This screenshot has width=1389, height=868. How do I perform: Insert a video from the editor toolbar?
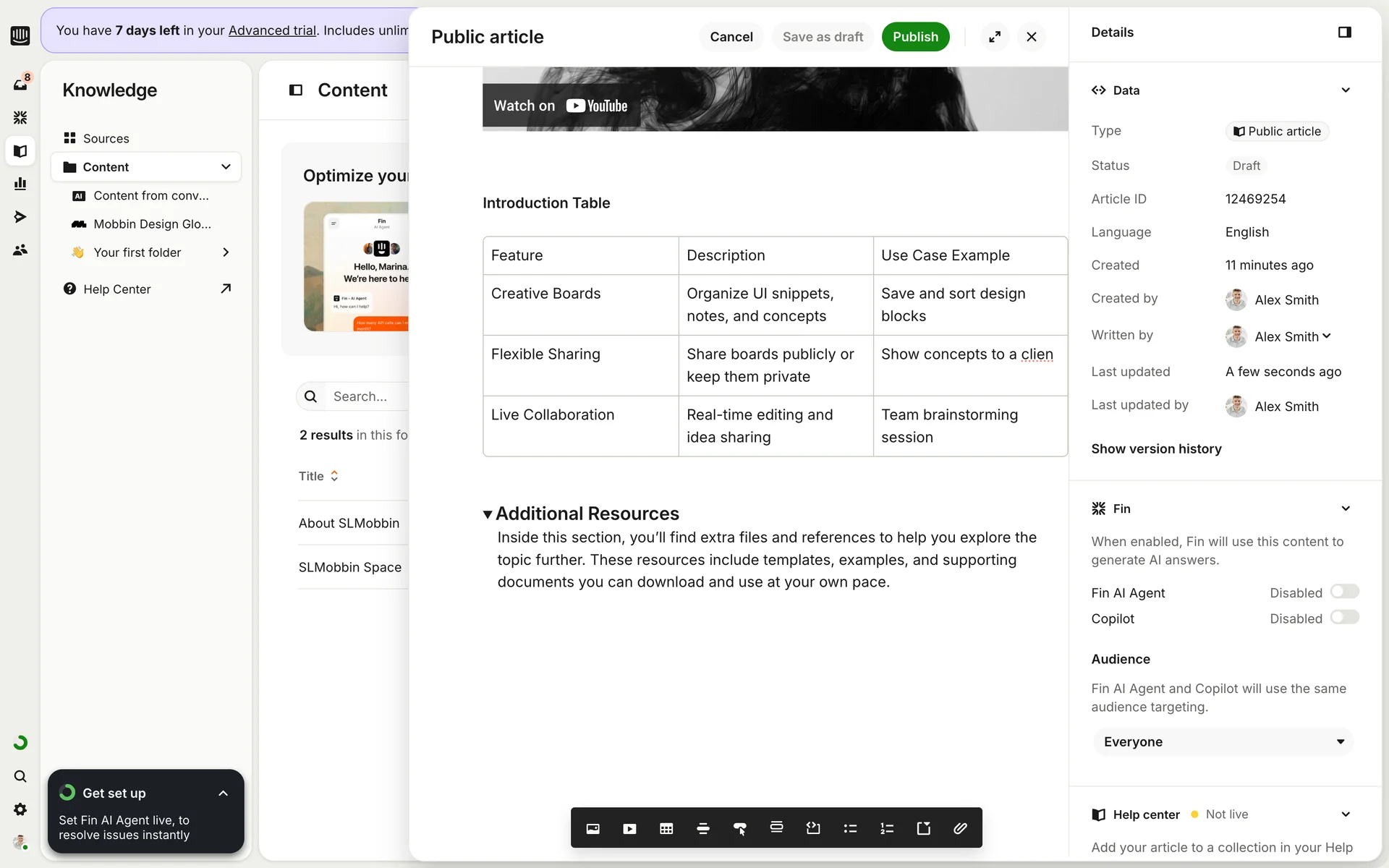pos(629,828)
